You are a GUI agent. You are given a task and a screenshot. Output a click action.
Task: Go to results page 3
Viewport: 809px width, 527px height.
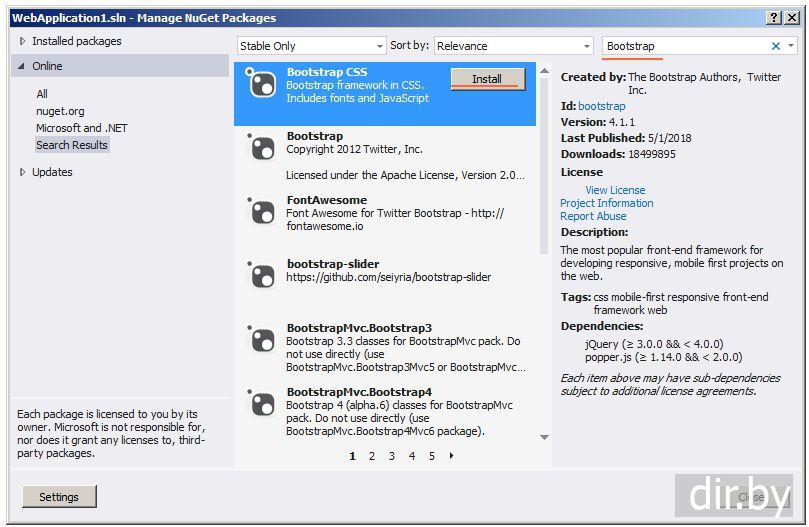391,456
